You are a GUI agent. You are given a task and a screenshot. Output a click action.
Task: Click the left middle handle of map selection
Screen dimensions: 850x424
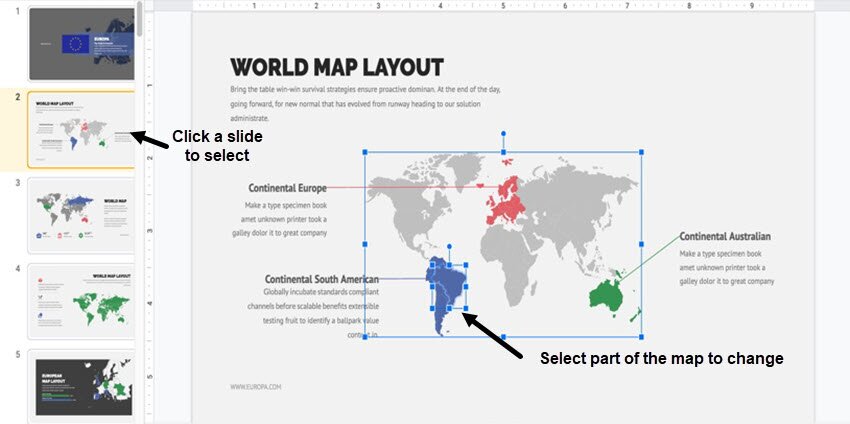[365, 245]
